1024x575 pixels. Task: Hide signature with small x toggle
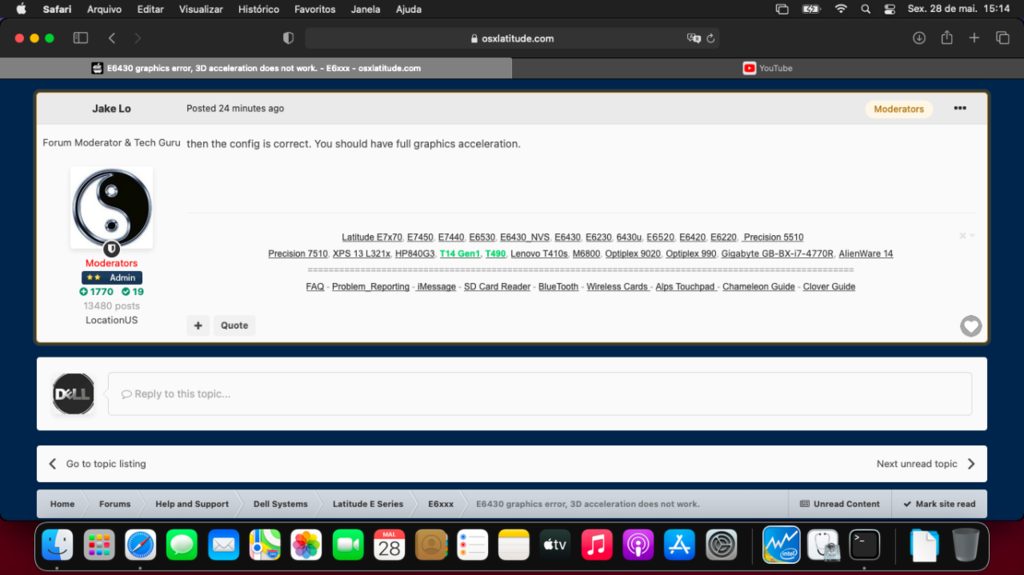click(967, 235)
